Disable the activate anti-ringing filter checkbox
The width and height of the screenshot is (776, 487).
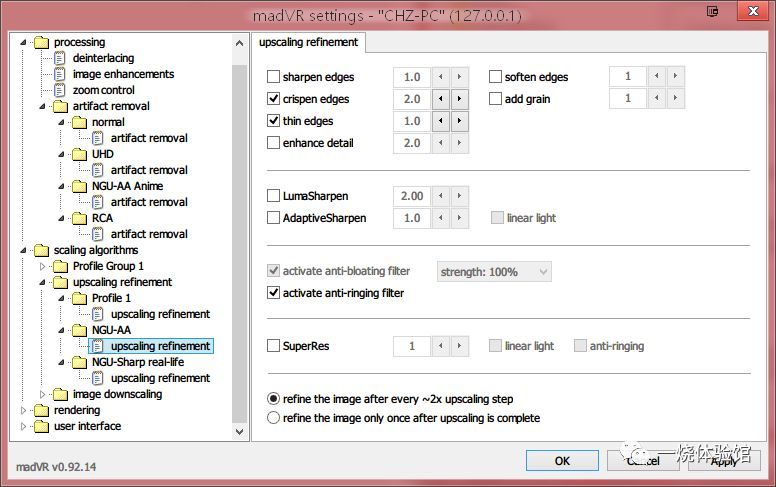coord(273,292)
